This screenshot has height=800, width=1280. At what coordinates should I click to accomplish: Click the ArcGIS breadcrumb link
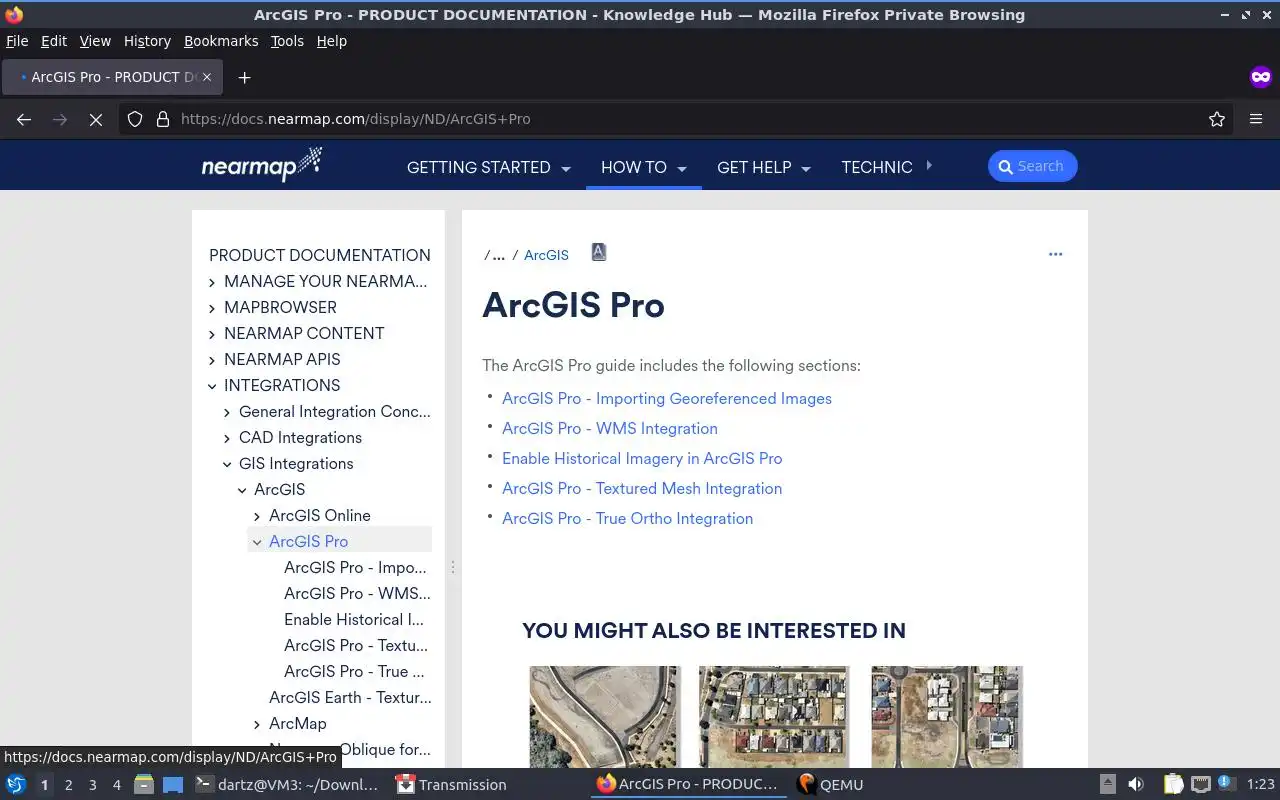point(546,255)
